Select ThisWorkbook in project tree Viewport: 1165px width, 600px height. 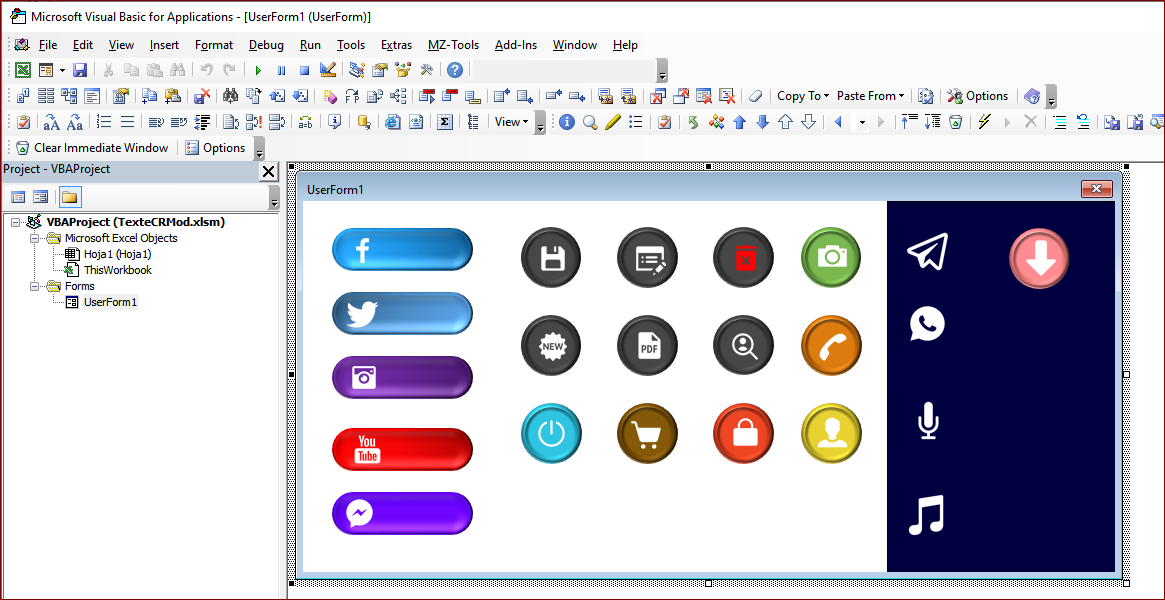109,270
